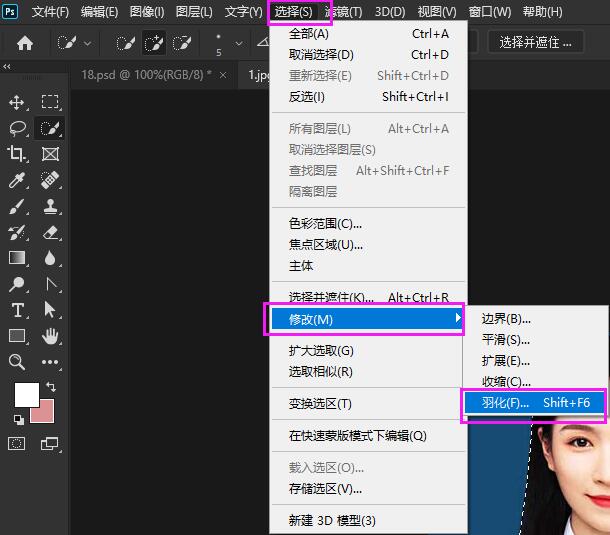610x535 pixels.
Task: Open the 文字(Y) menu
Action: click(244, 12)
